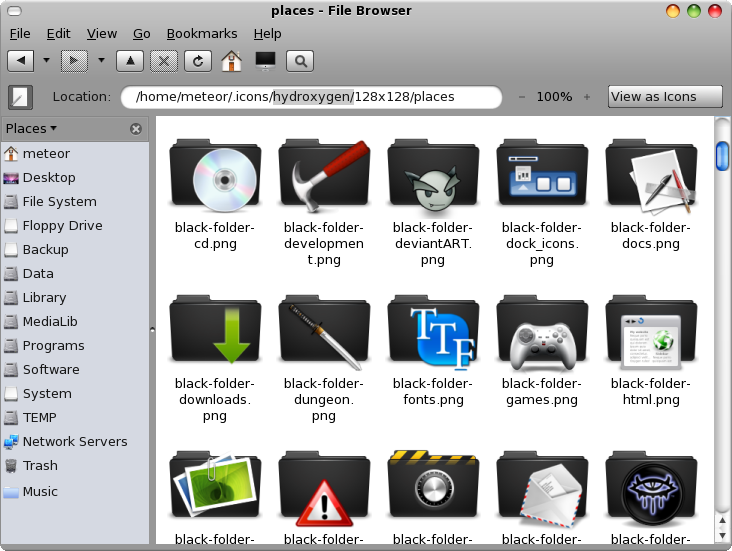The width and height of the screenshot is (732, 551).
Task: Select Data drive in sidebar
Action: coord(75,273)
